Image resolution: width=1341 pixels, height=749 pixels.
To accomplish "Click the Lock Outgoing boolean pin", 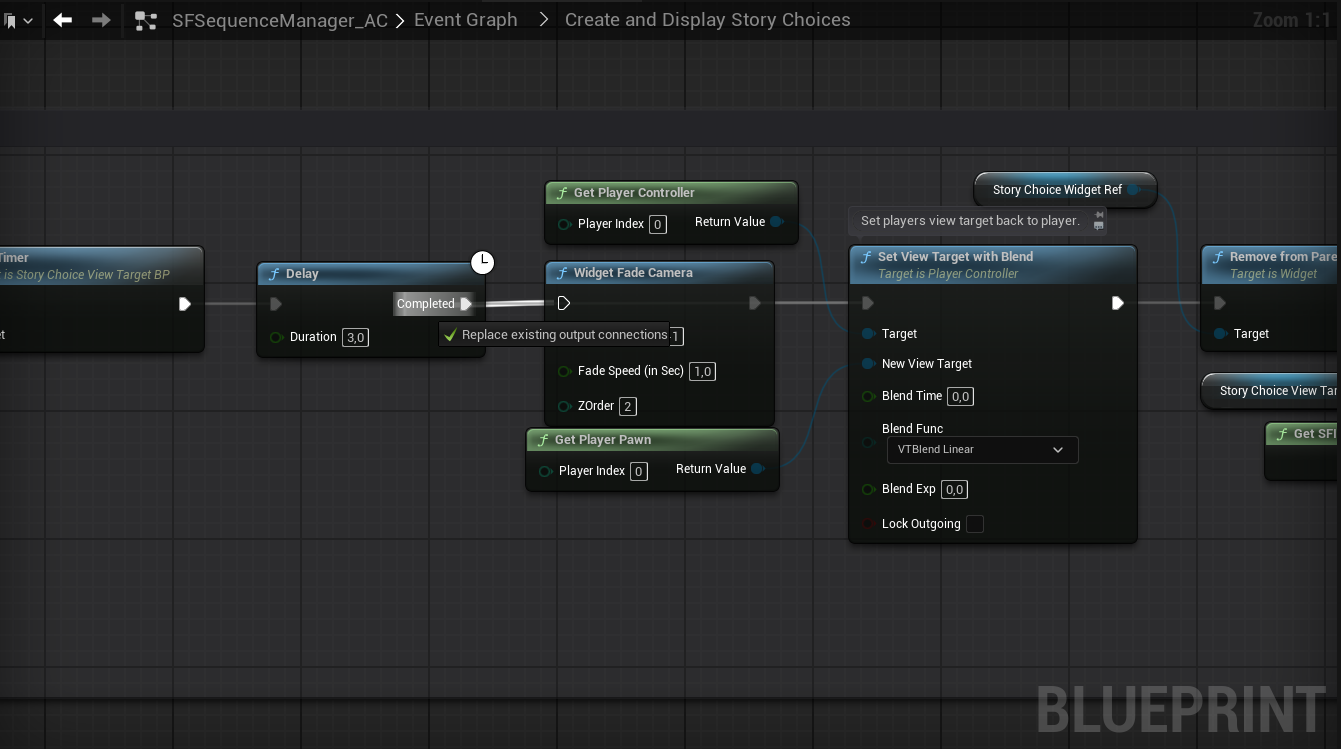I will 868,524.
